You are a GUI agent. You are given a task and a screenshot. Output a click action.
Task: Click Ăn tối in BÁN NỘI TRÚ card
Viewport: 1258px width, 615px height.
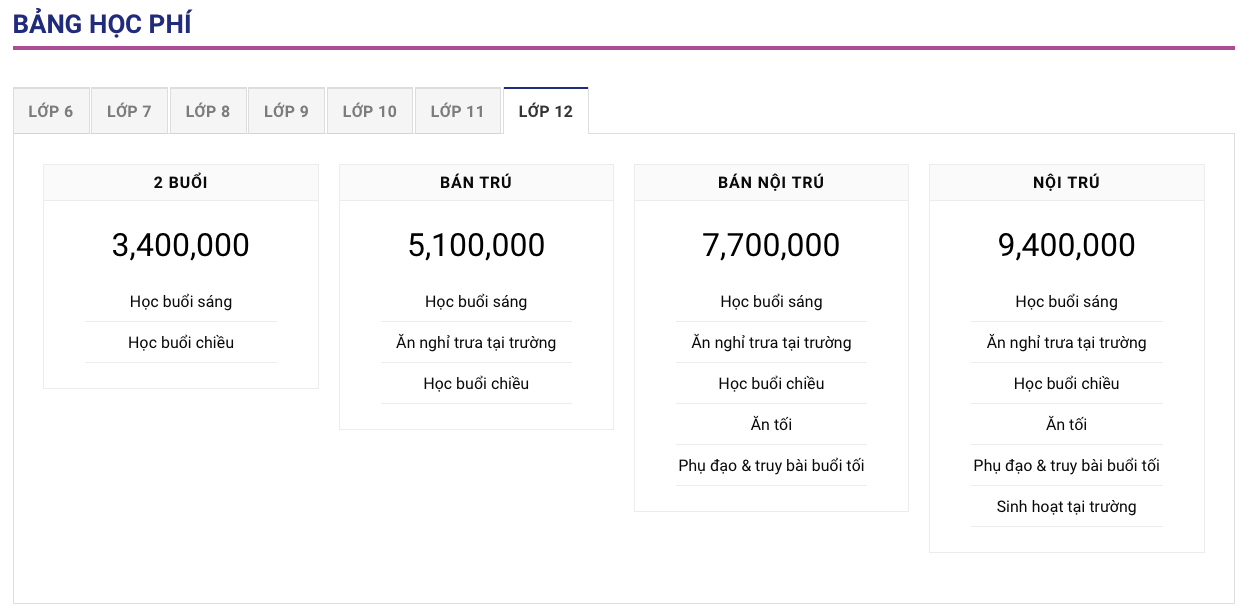pos(771,425)
